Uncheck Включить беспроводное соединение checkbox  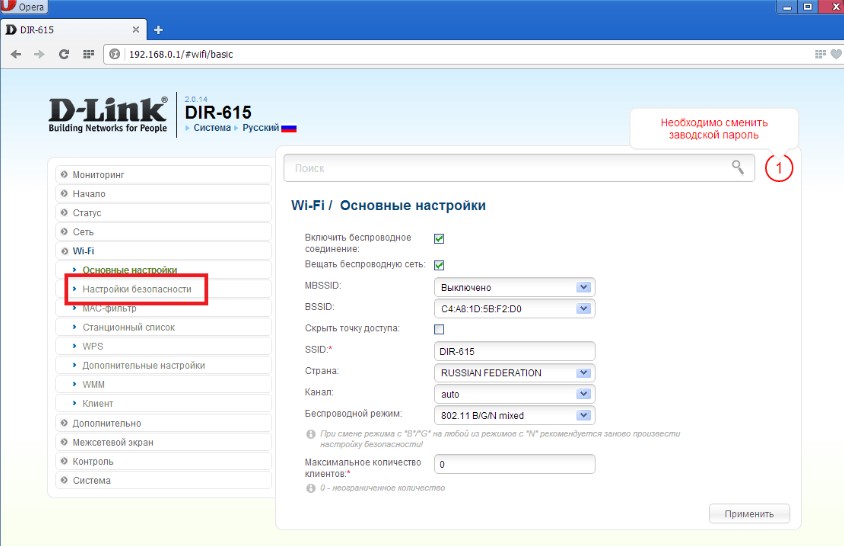[439, 238]
